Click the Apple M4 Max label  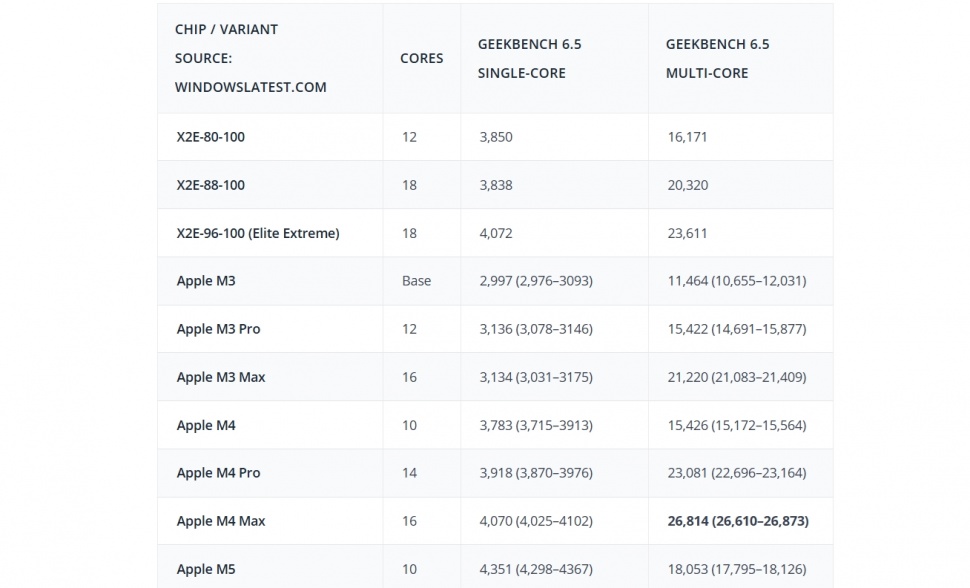223,520
